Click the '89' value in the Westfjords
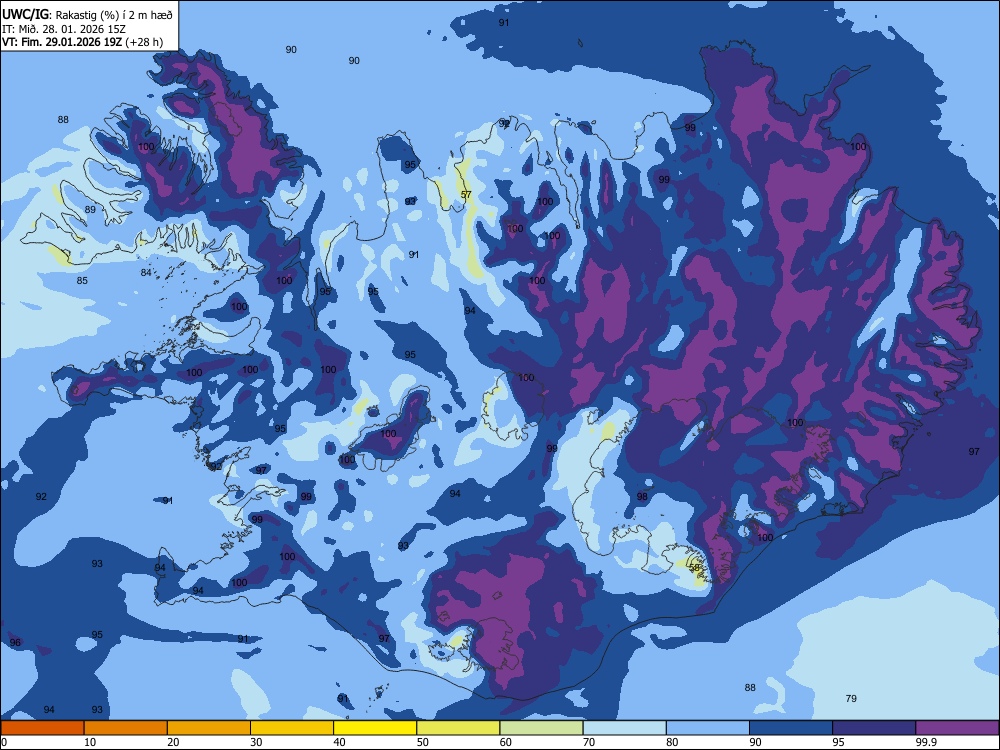 pyautogui.click(x=90, y=209)
